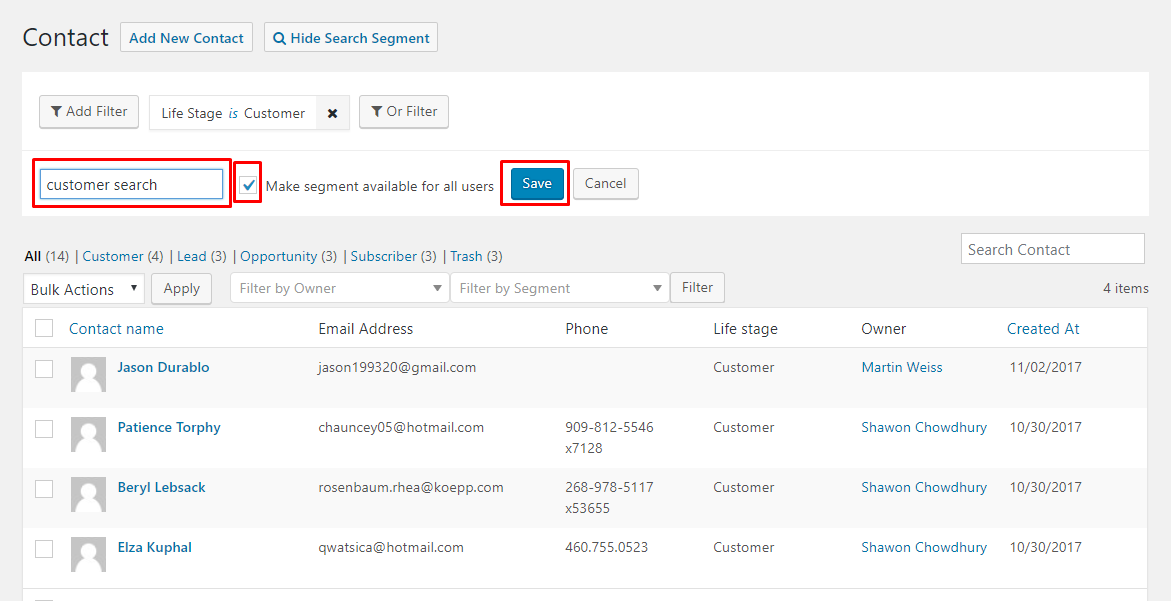
Task: Click Patience Torphy's avatar image
Action: click(x=88, y=435)
